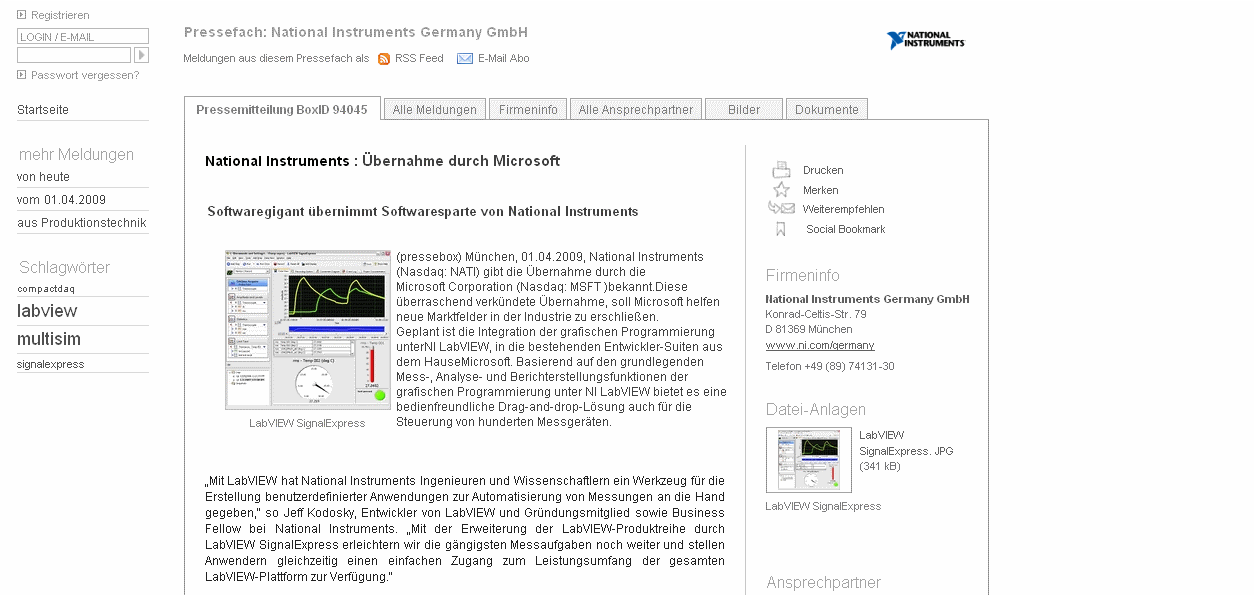
Task: Open the Dokumente tab
Action: click(827, 110)
